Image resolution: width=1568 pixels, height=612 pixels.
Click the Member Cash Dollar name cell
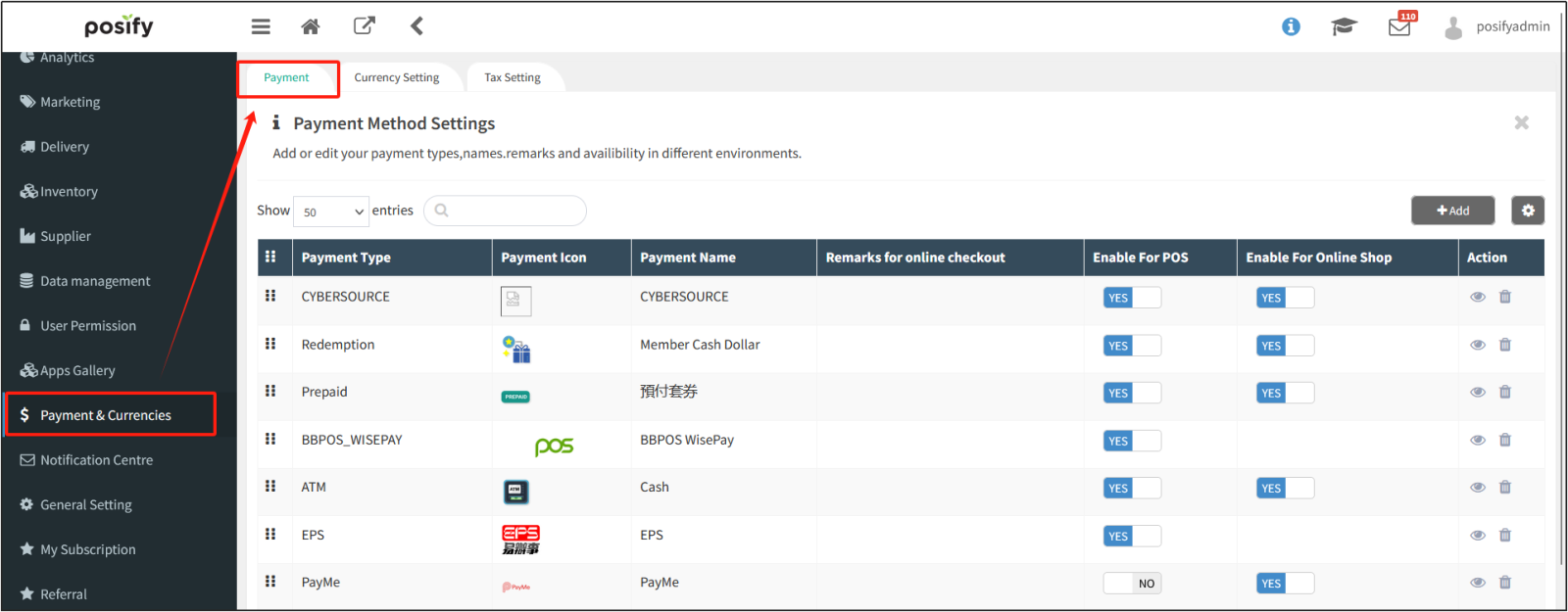tap(700, 345)
